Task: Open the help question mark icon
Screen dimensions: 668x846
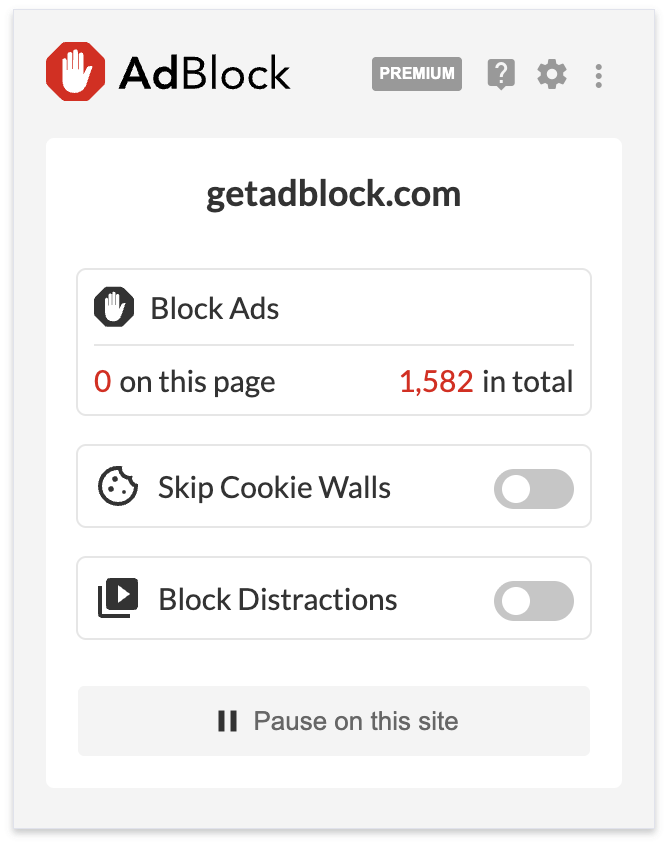Action: (501, 74)
